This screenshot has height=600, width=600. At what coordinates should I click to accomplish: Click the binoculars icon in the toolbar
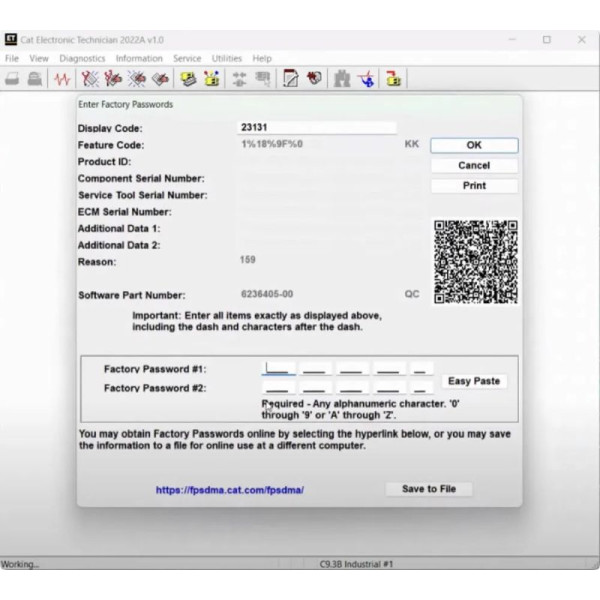343,79
